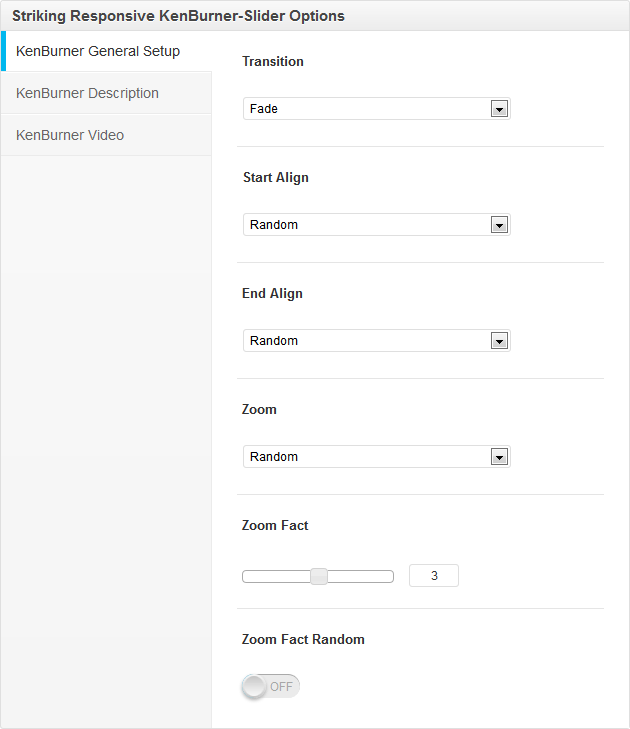This screenshot has height=729, width=630.
Task: Click the Start Align heading label
Action: point(276,177)
